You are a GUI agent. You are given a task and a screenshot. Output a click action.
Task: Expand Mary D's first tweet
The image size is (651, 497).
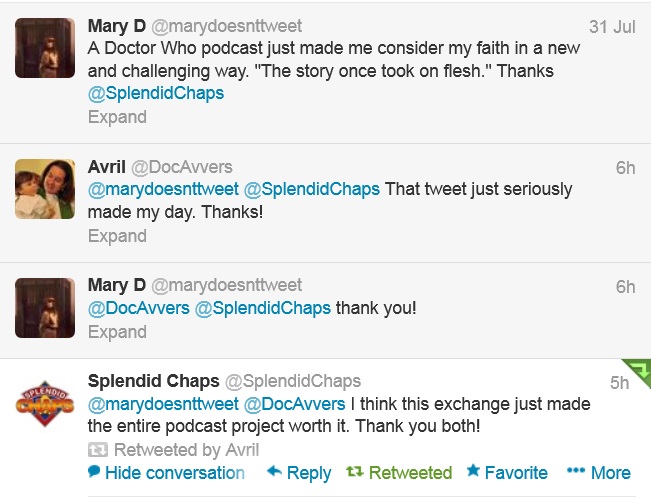pos(117,117)
